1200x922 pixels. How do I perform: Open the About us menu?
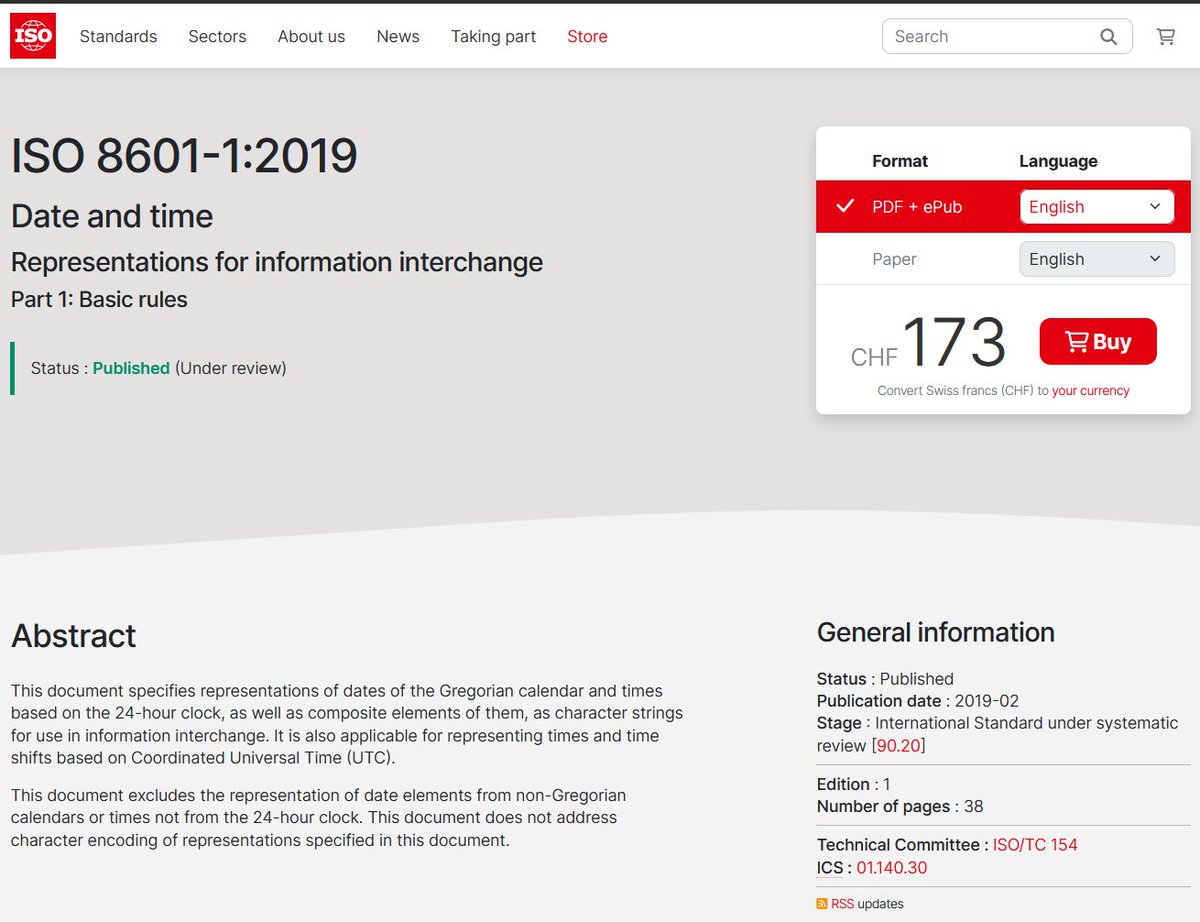[x=311, y=36]
